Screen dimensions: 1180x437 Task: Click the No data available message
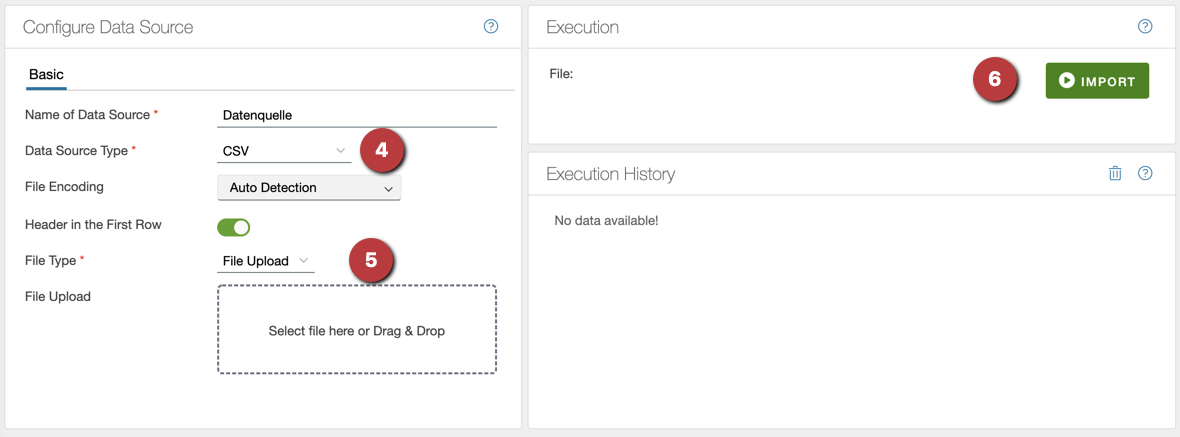click(x=606, y=220)
